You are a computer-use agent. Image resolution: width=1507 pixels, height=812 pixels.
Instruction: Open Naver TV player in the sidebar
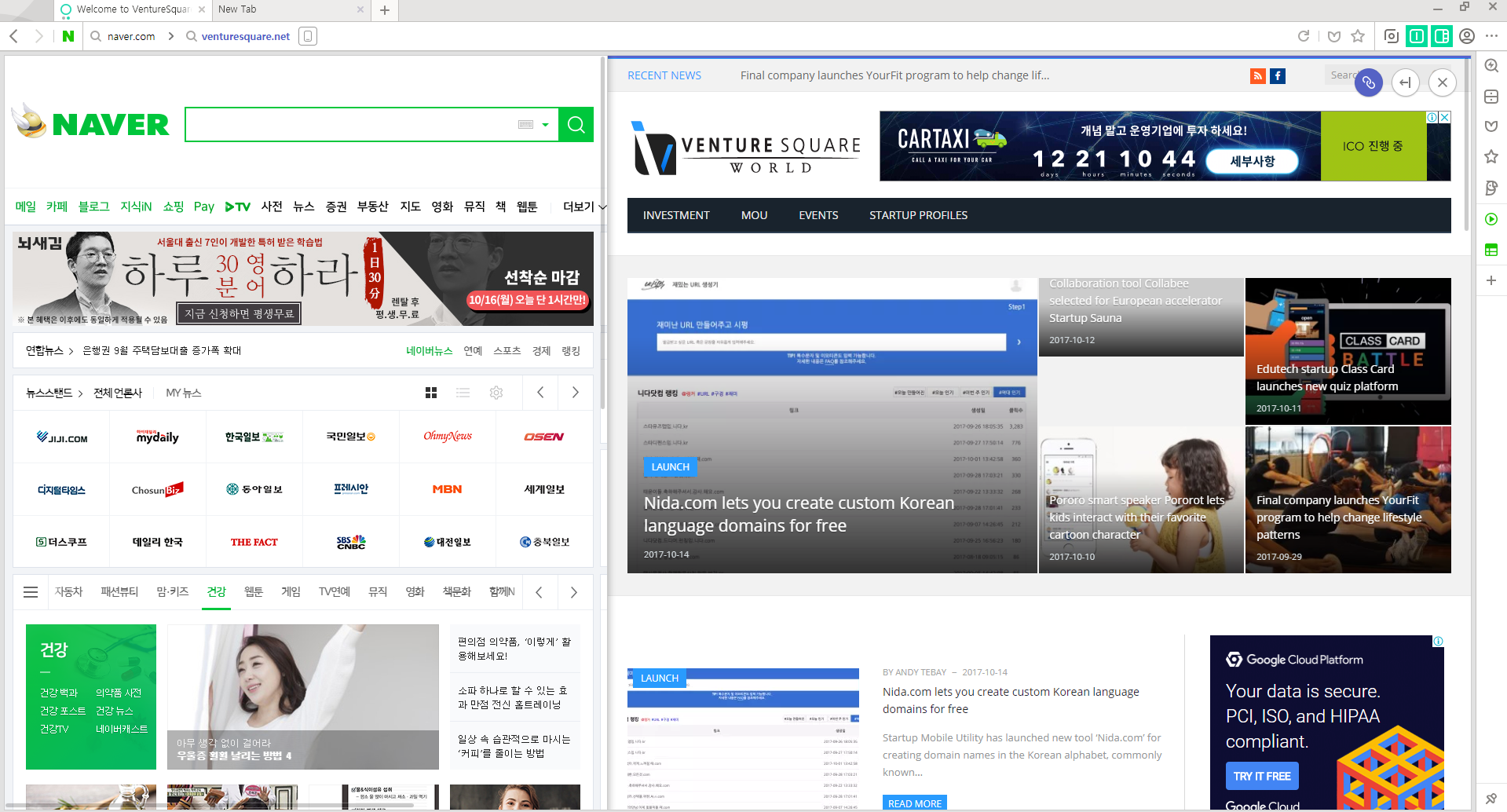click(1491, 220)
